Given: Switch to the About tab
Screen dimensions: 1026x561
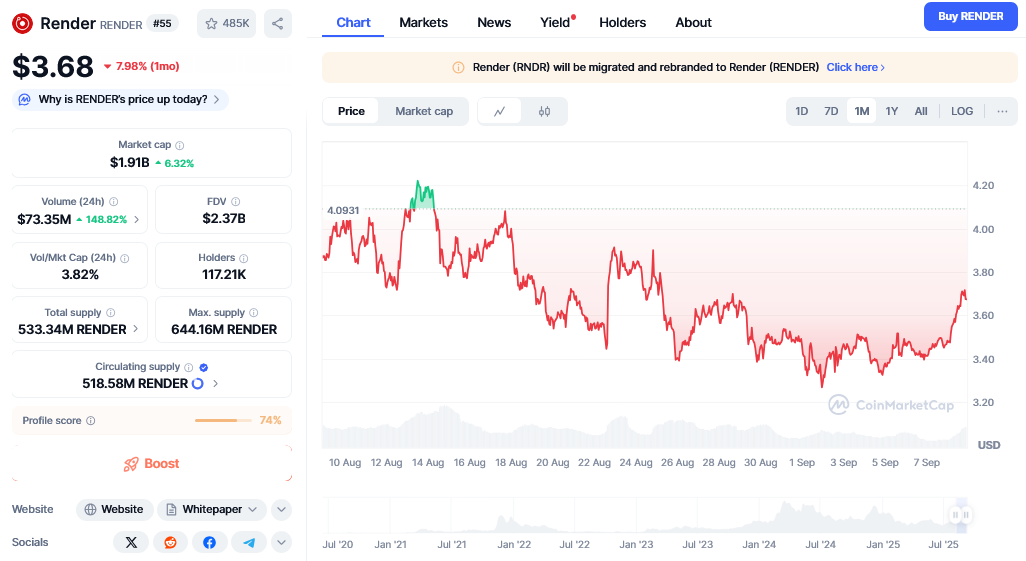Looking at the screenshot, I should pyautogui.click(x=693, y=22).
